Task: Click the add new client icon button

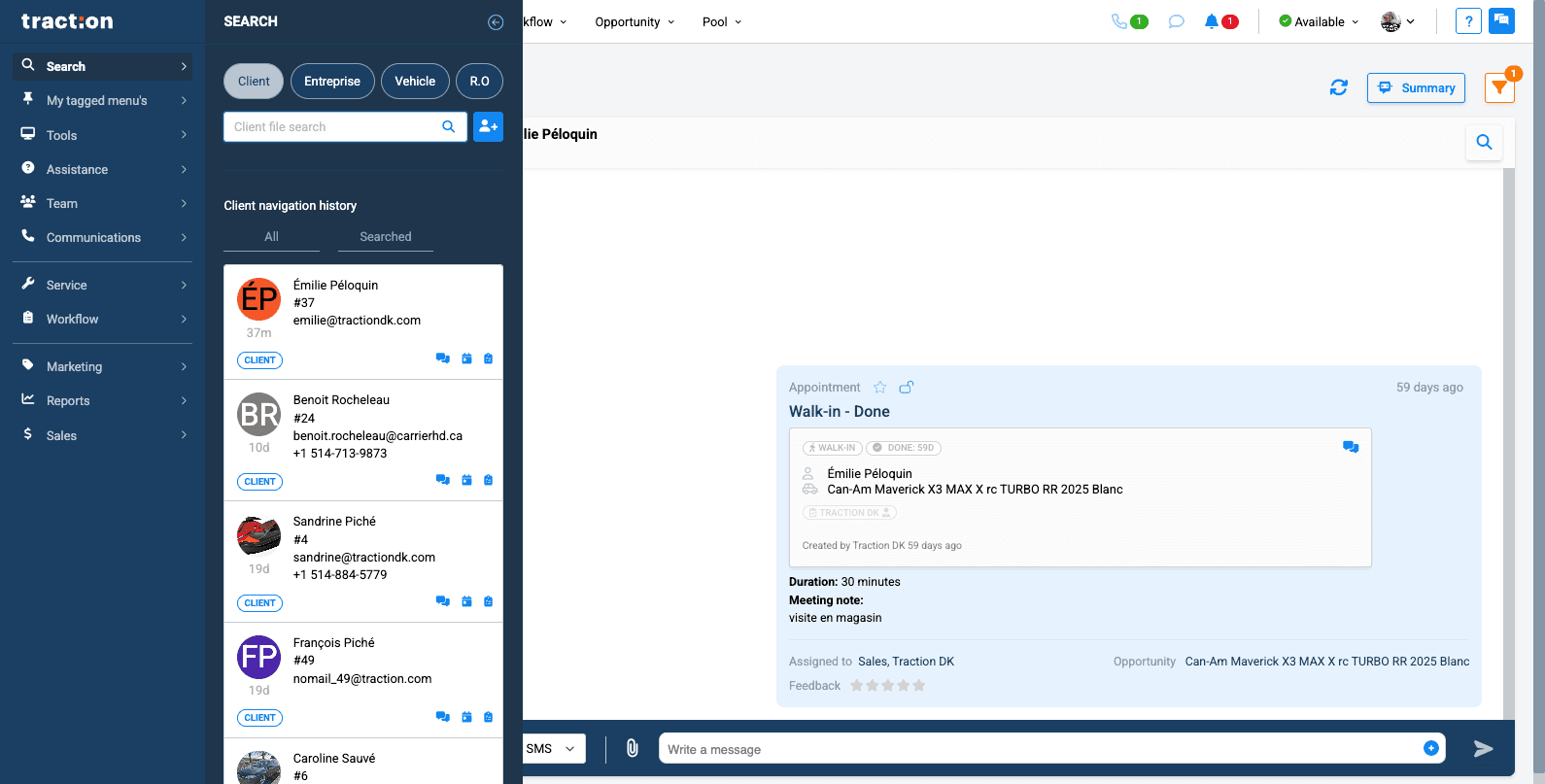Action: pos(488,126)
